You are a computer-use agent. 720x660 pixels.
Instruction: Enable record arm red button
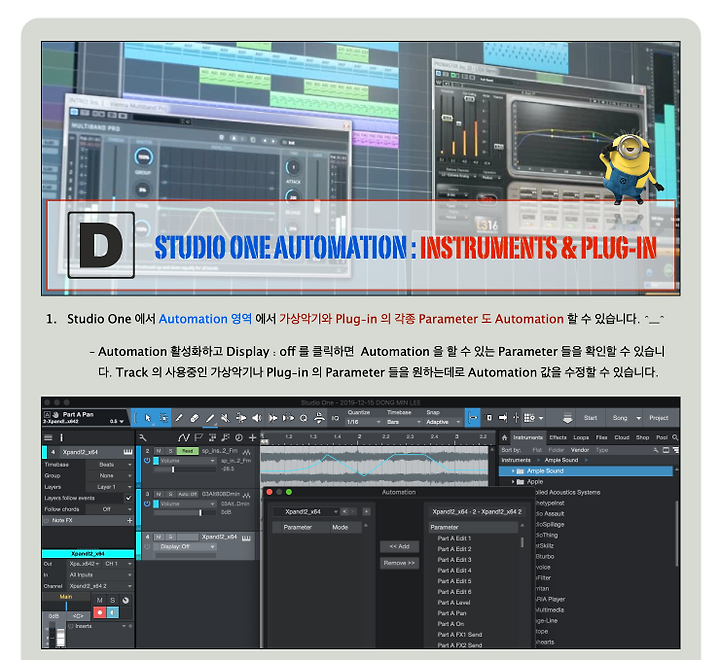tap(99, 612)
